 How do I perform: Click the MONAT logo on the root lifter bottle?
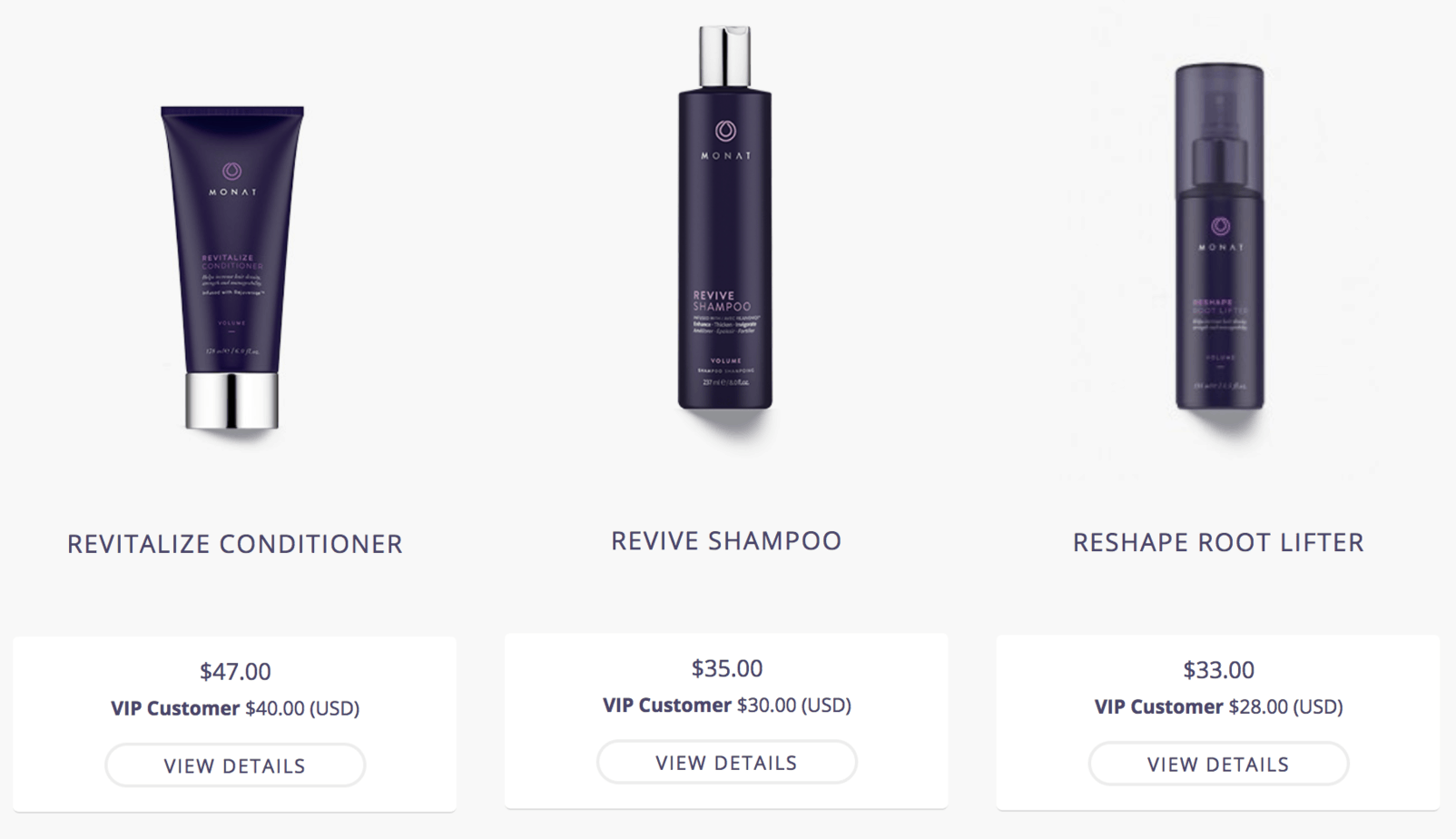[x=1220, y=233]
